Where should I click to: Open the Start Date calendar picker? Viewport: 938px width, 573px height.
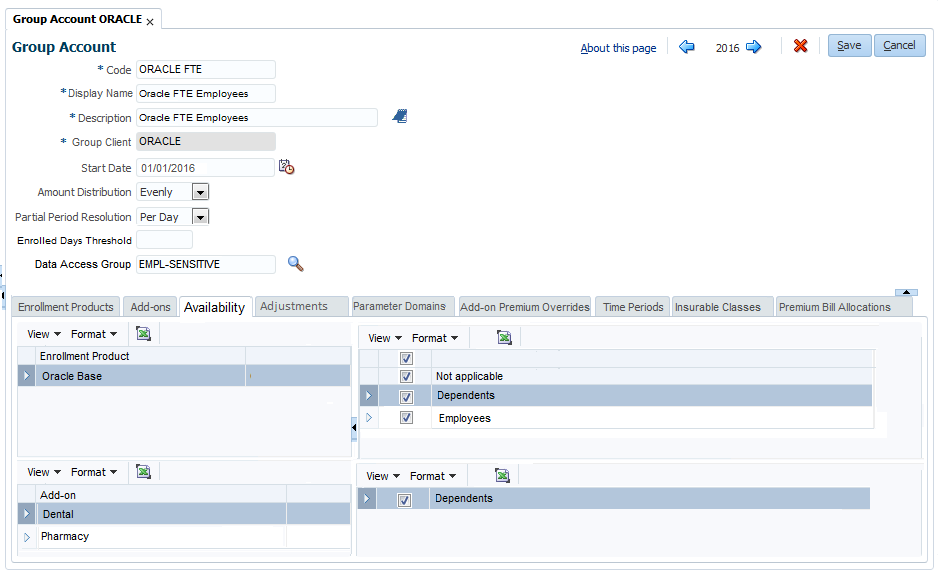pos(287,167)
